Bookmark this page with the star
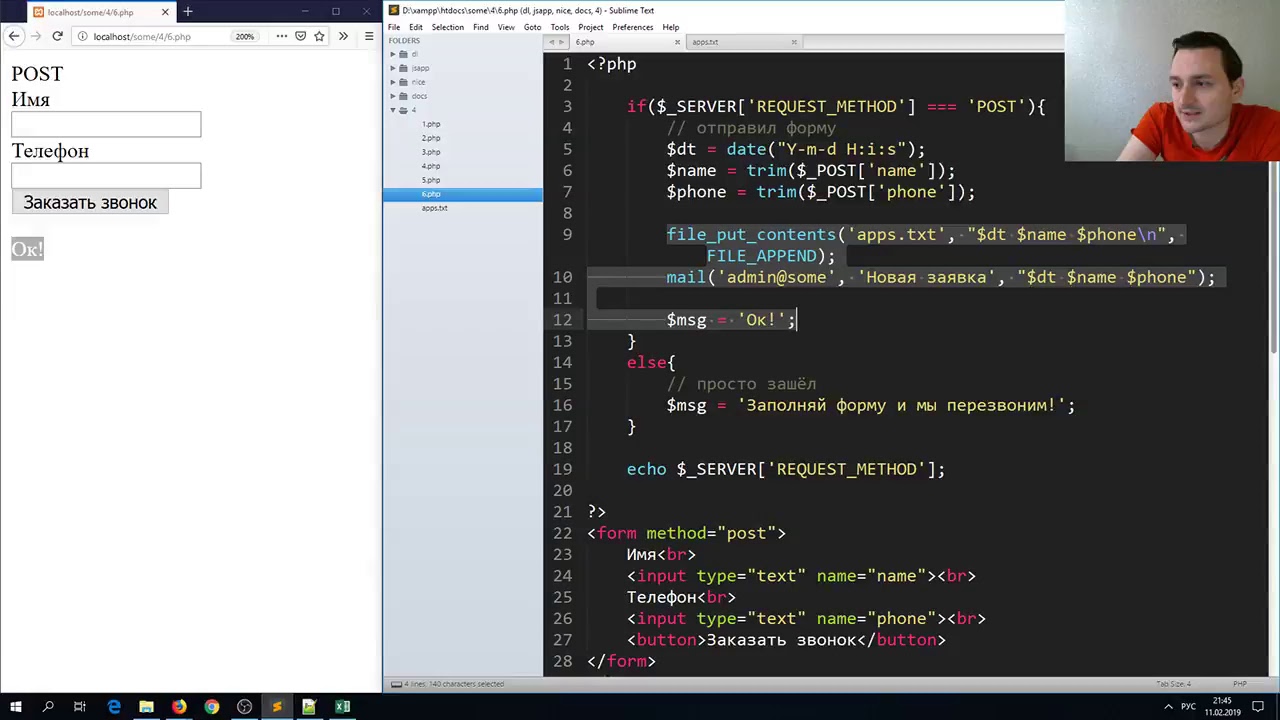This screenshot has width=1280, height=720. [319, 36]
